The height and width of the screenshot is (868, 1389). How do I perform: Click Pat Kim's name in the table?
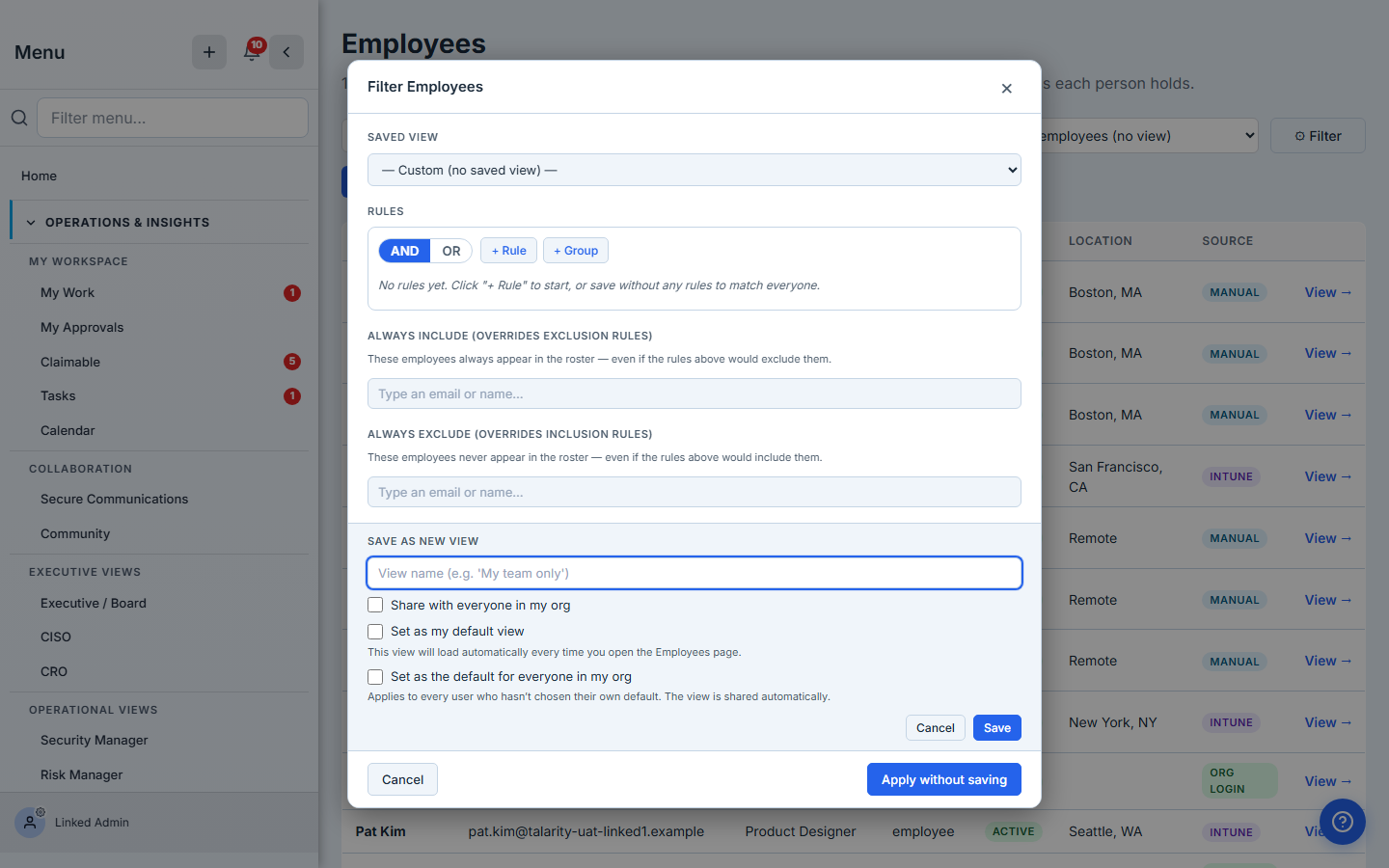tap(380, 831)
